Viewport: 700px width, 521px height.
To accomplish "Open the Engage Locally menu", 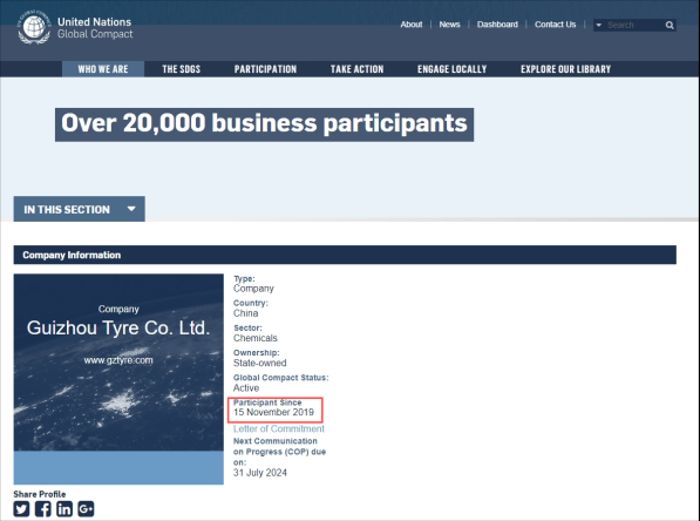I will coord(452,69).
